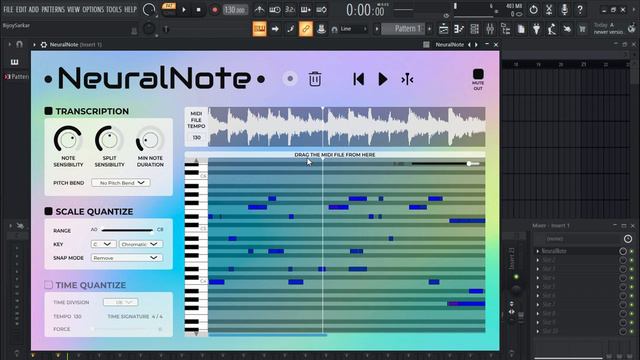
Task: Expand the NeuralNote slot arrow in the Mixer
Action: tap(538, 251)
